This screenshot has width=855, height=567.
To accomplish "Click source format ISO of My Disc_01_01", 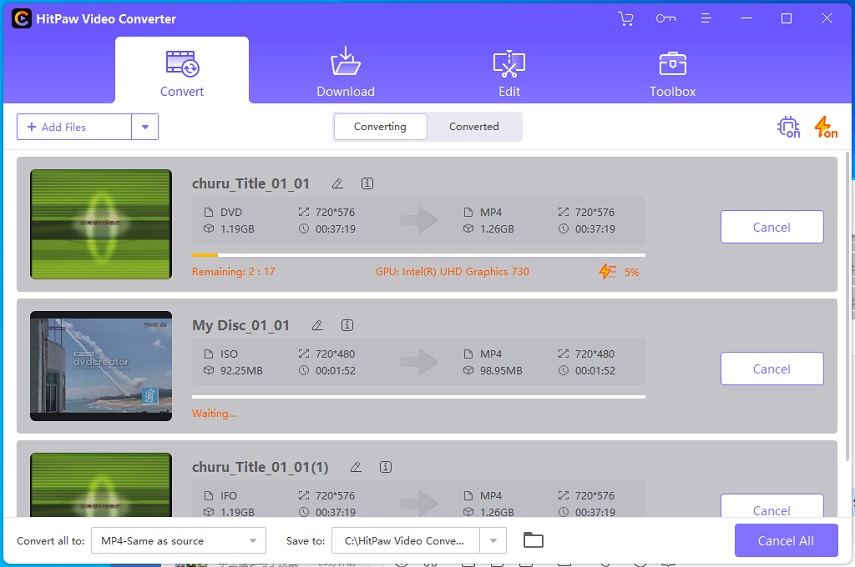I will point(229,354).
